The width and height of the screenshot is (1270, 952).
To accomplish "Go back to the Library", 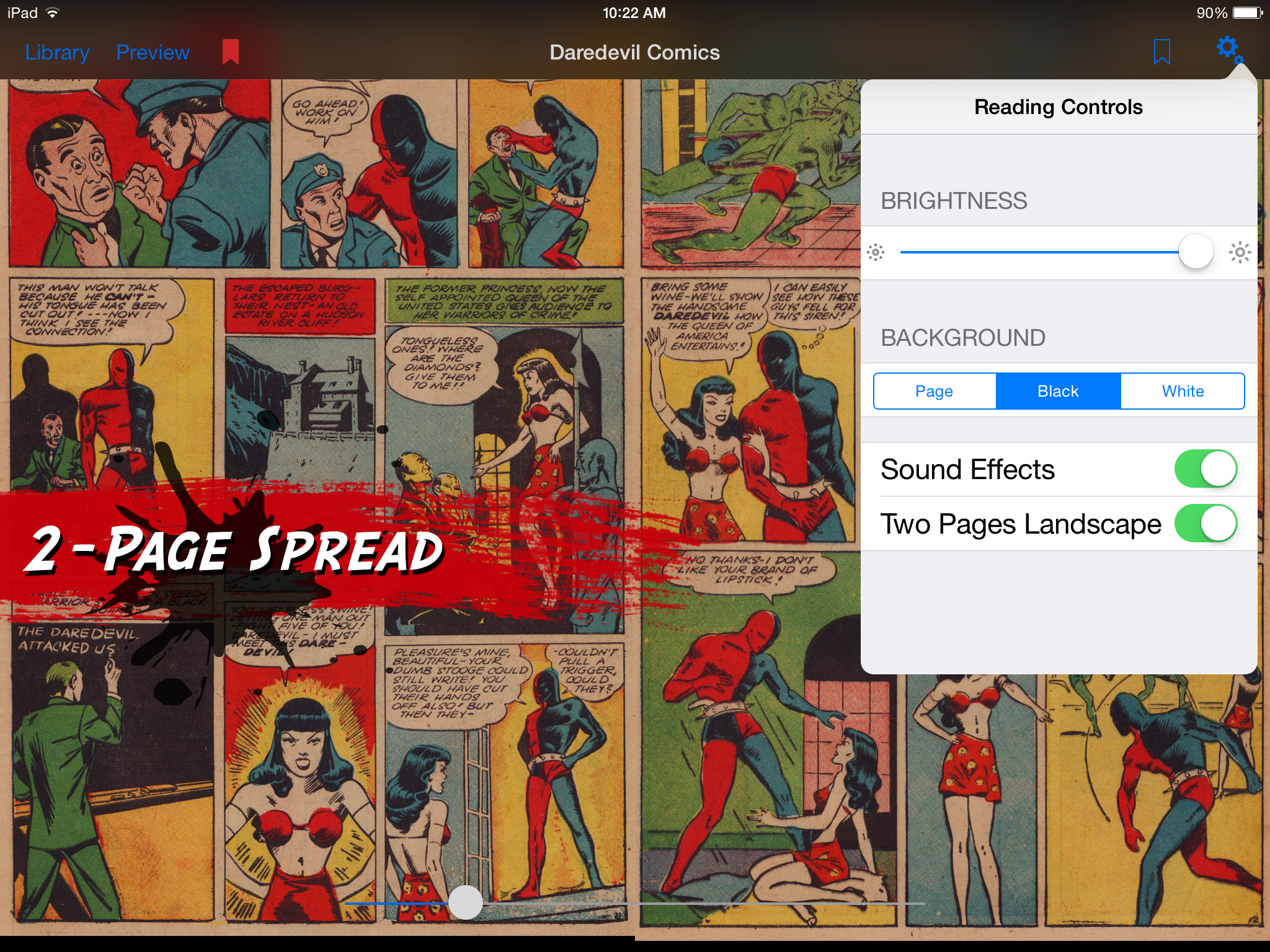I will click(57, 53).
